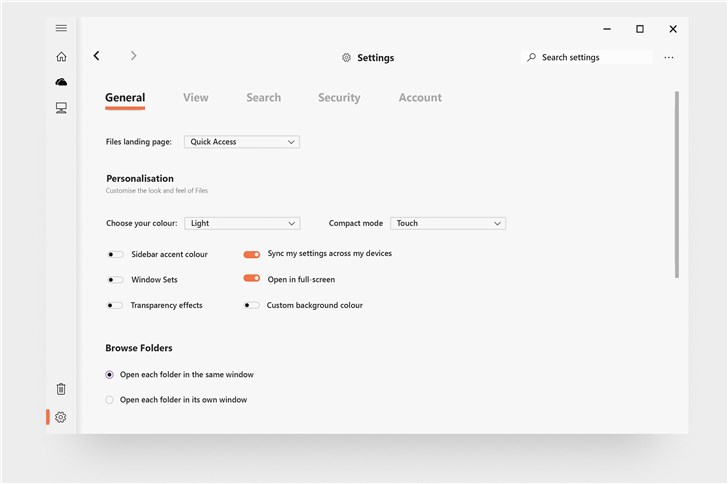Select Open each folder in its own window
Viewport: 728px width, 484px height.
[x=110, y=400]
